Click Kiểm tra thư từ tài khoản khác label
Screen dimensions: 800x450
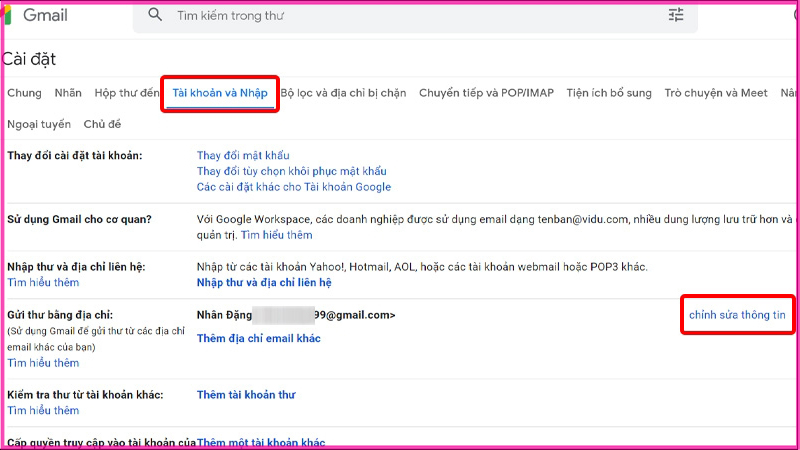85,395
